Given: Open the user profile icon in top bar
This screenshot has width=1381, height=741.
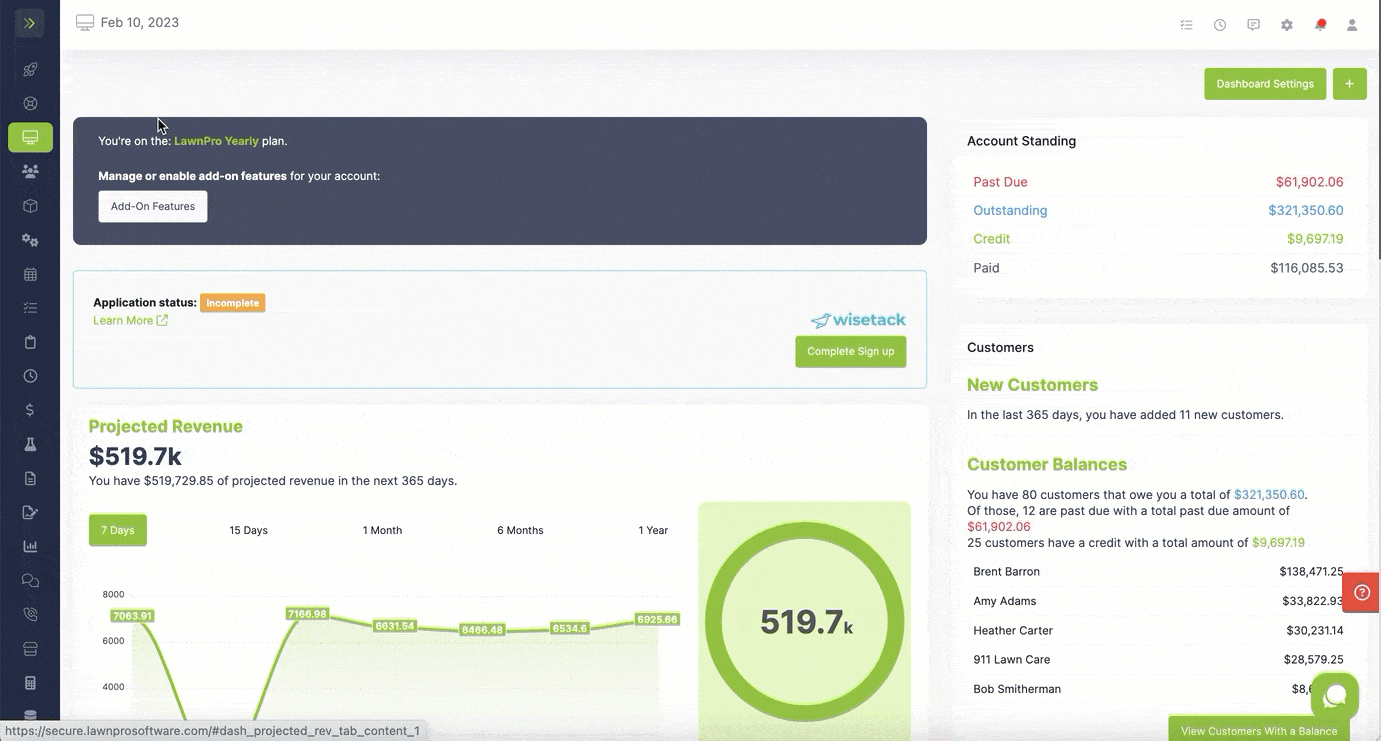Looking at the screenshot, I should coord(1352,25).
